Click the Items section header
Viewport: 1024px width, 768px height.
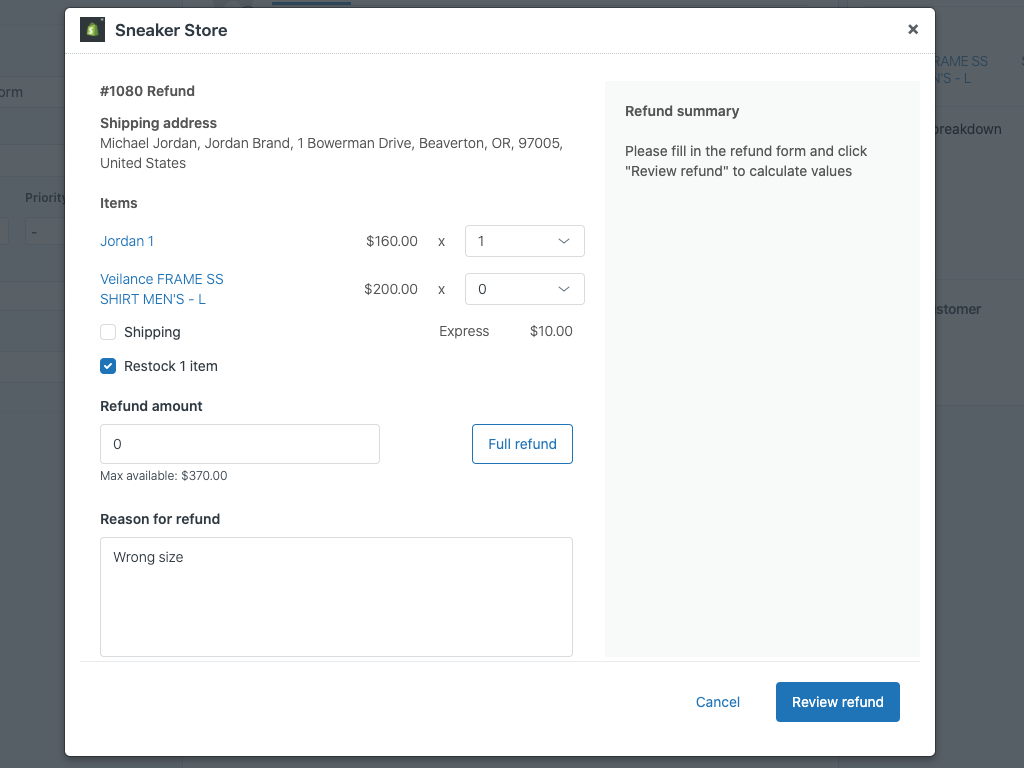pos(118,203)
